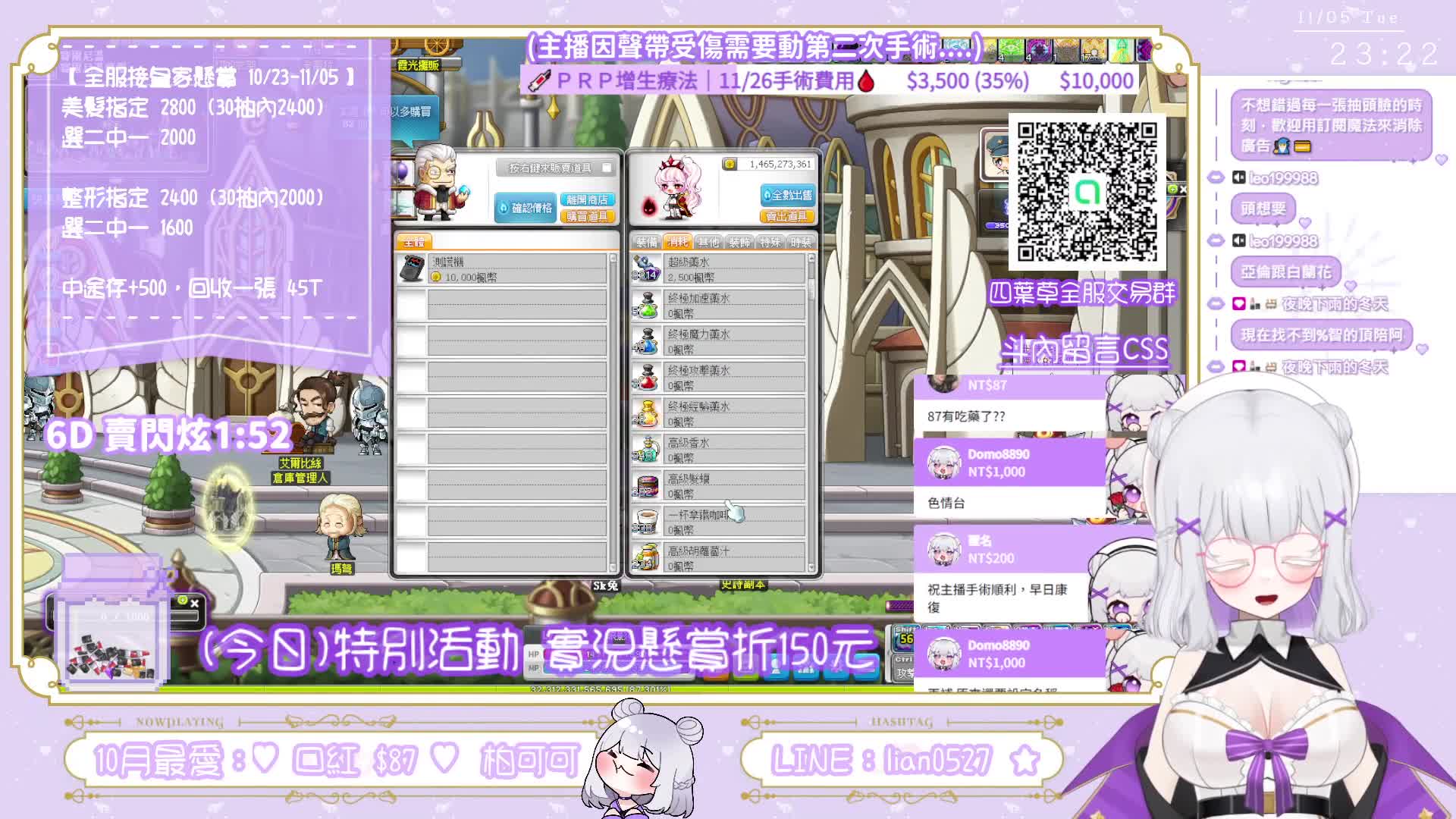The height and width of the screenshot is (819, 1456).
Task: Close the jar counter widget with its X
Action: (194, 604)
